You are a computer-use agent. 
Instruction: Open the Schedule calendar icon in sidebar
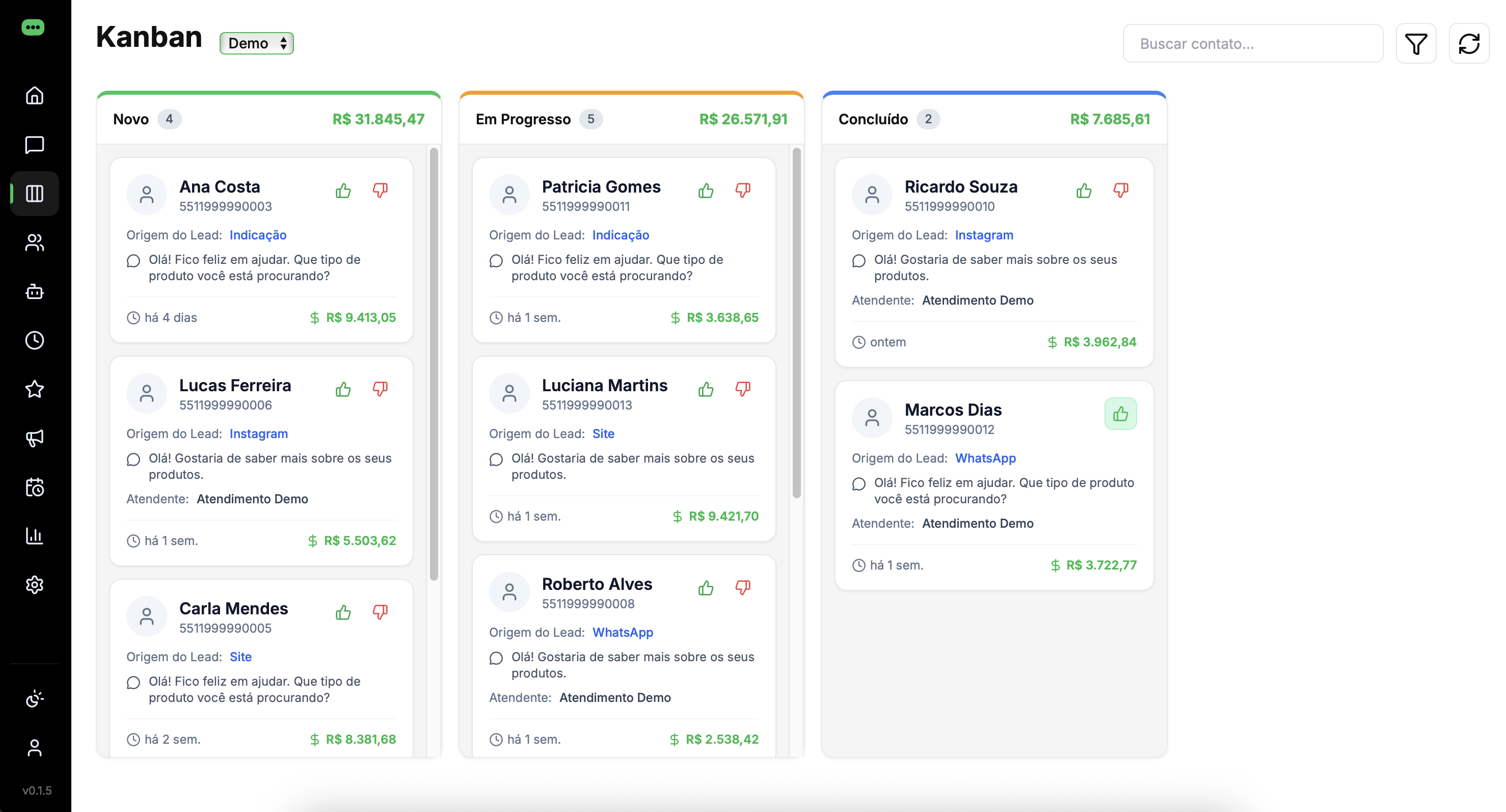click(35, 487)
